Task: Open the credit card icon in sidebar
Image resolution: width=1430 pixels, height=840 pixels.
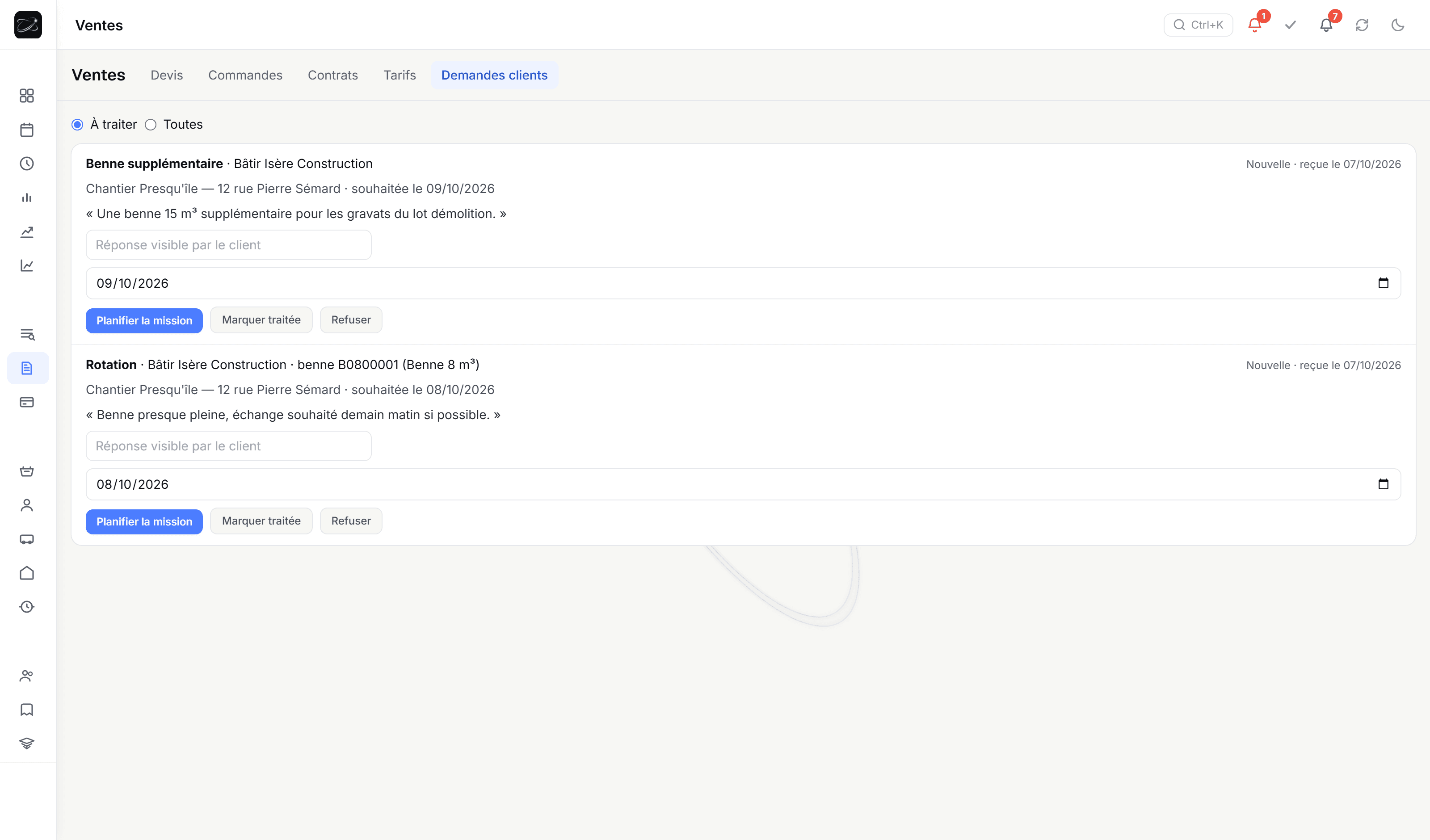Action: (27, 403)
